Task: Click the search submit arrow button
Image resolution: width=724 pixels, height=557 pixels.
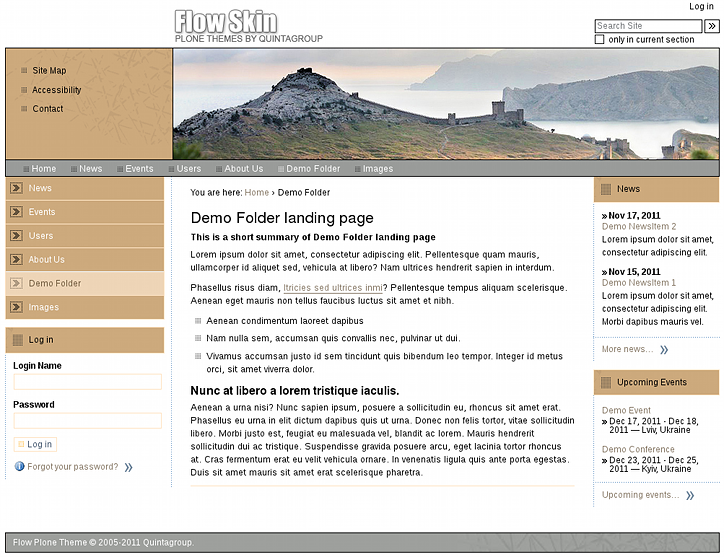Action: 712,26
